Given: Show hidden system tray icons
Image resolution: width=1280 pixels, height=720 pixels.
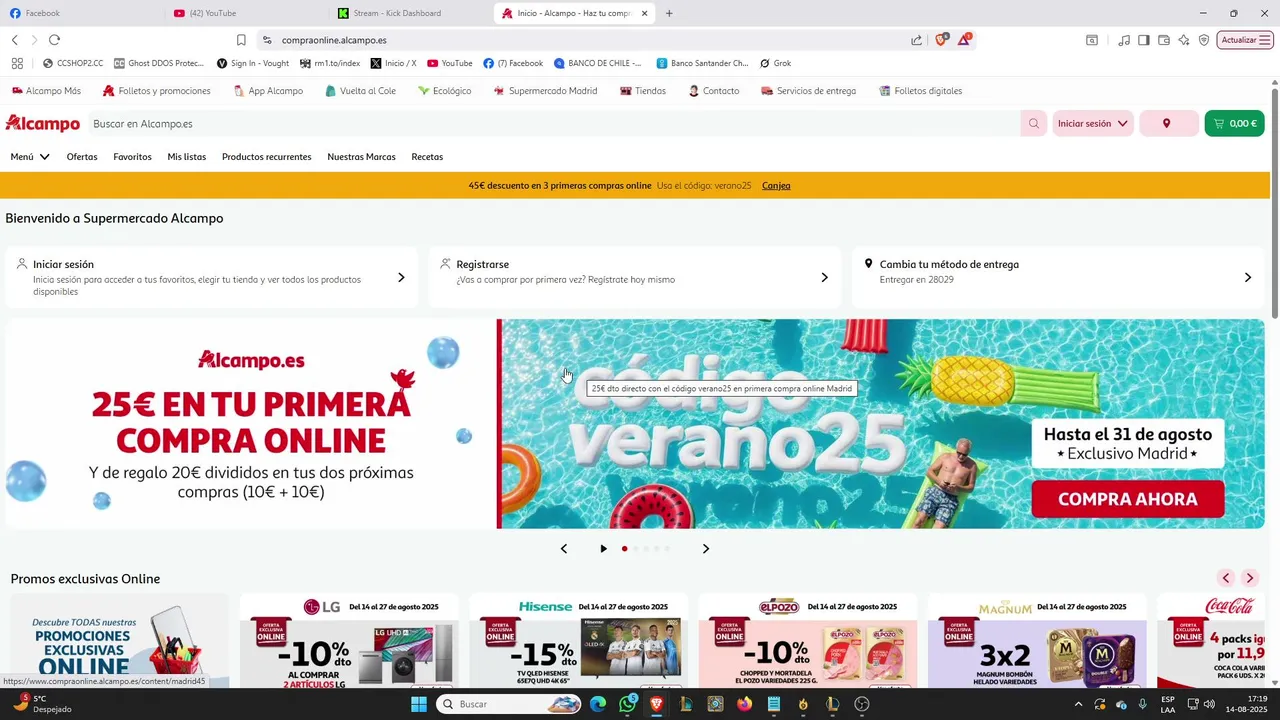Looking at the screenshot, I should click(1078, 704).
